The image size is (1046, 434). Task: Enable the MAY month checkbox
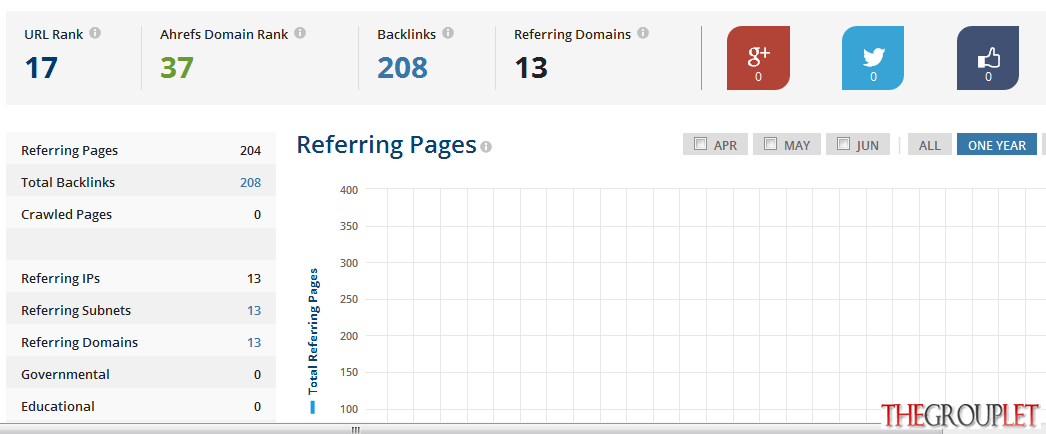770,143
